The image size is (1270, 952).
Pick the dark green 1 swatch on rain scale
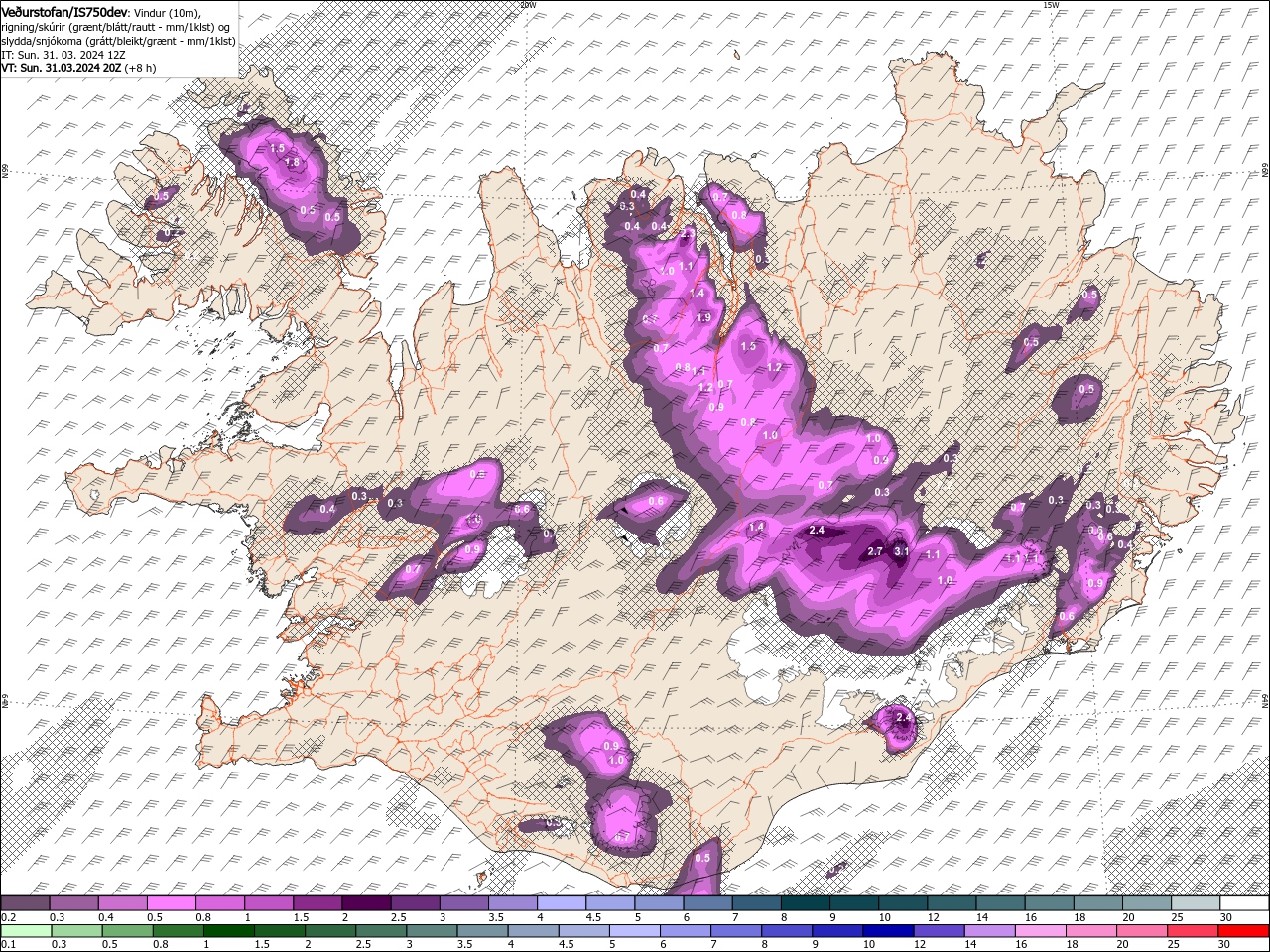pyautogui.click(x=228, y=930)
